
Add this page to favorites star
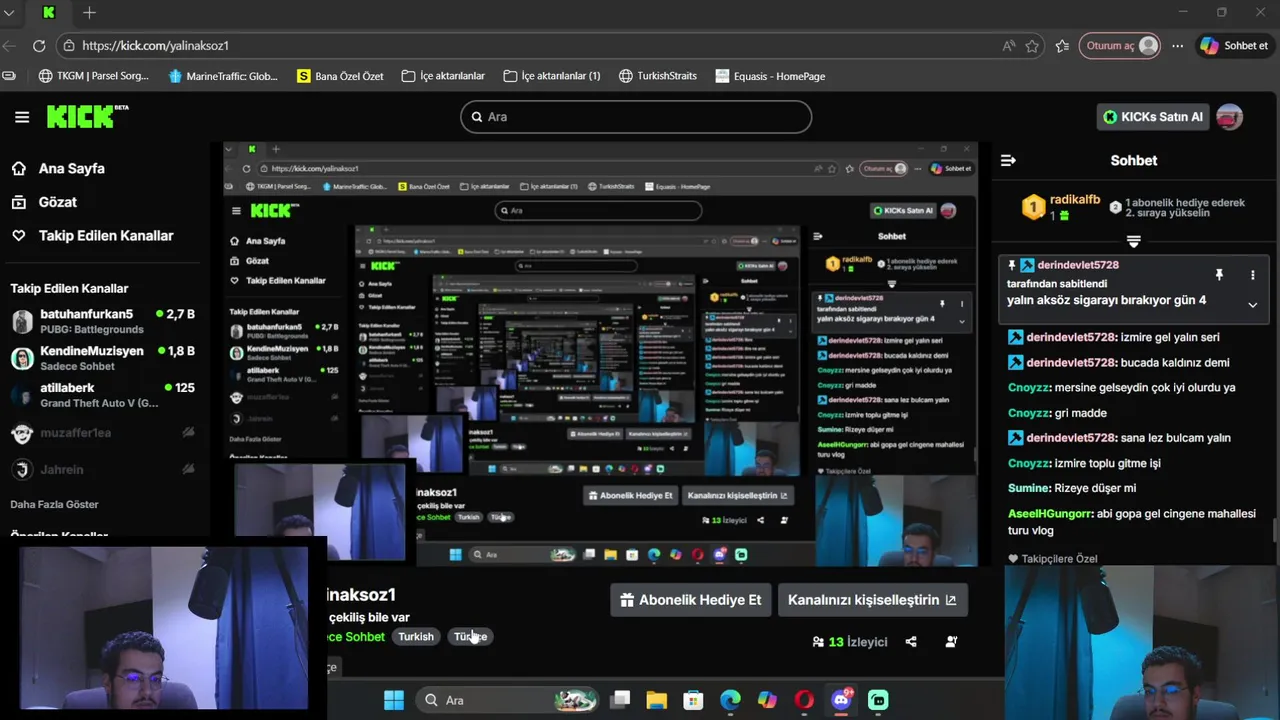(1032, 46)
